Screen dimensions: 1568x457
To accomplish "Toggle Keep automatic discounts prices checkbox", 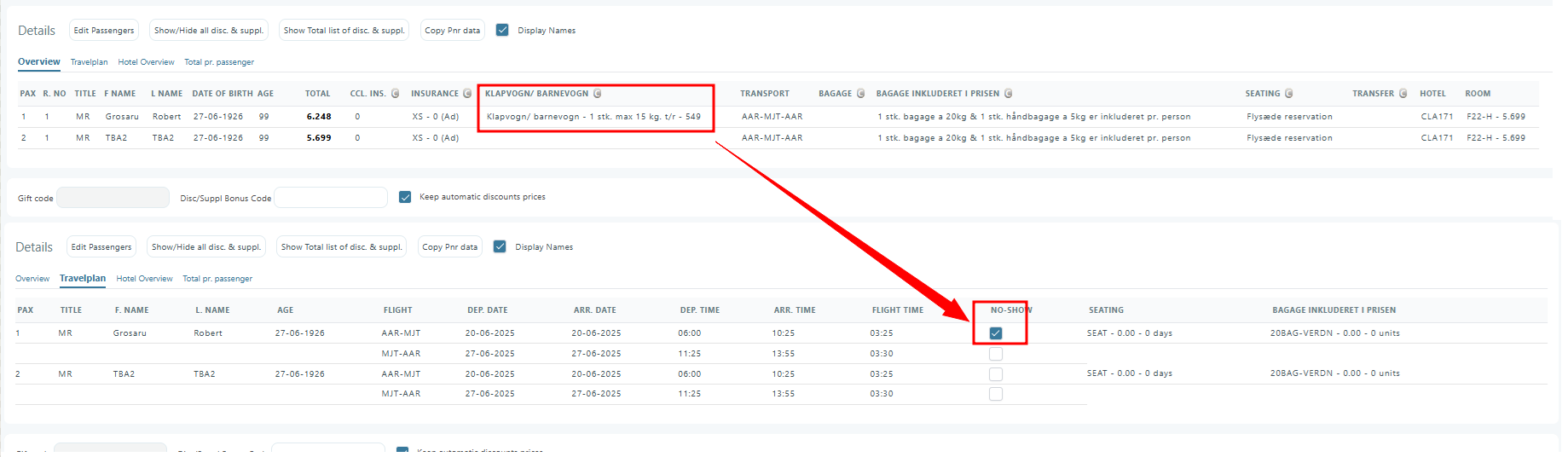I will point(405,197).
